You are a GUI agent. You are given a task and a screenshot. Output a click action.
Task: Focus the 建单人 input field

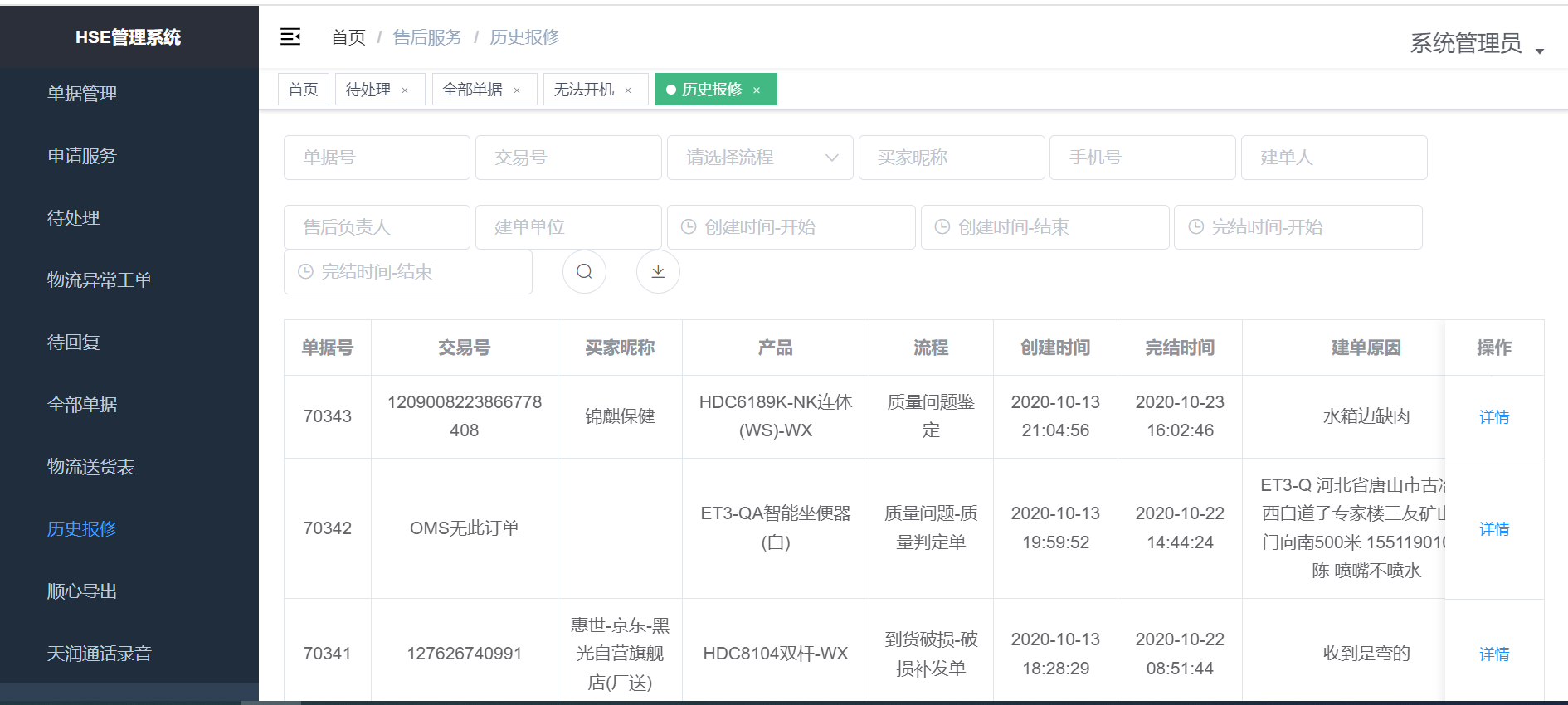tap(1334, 158)
